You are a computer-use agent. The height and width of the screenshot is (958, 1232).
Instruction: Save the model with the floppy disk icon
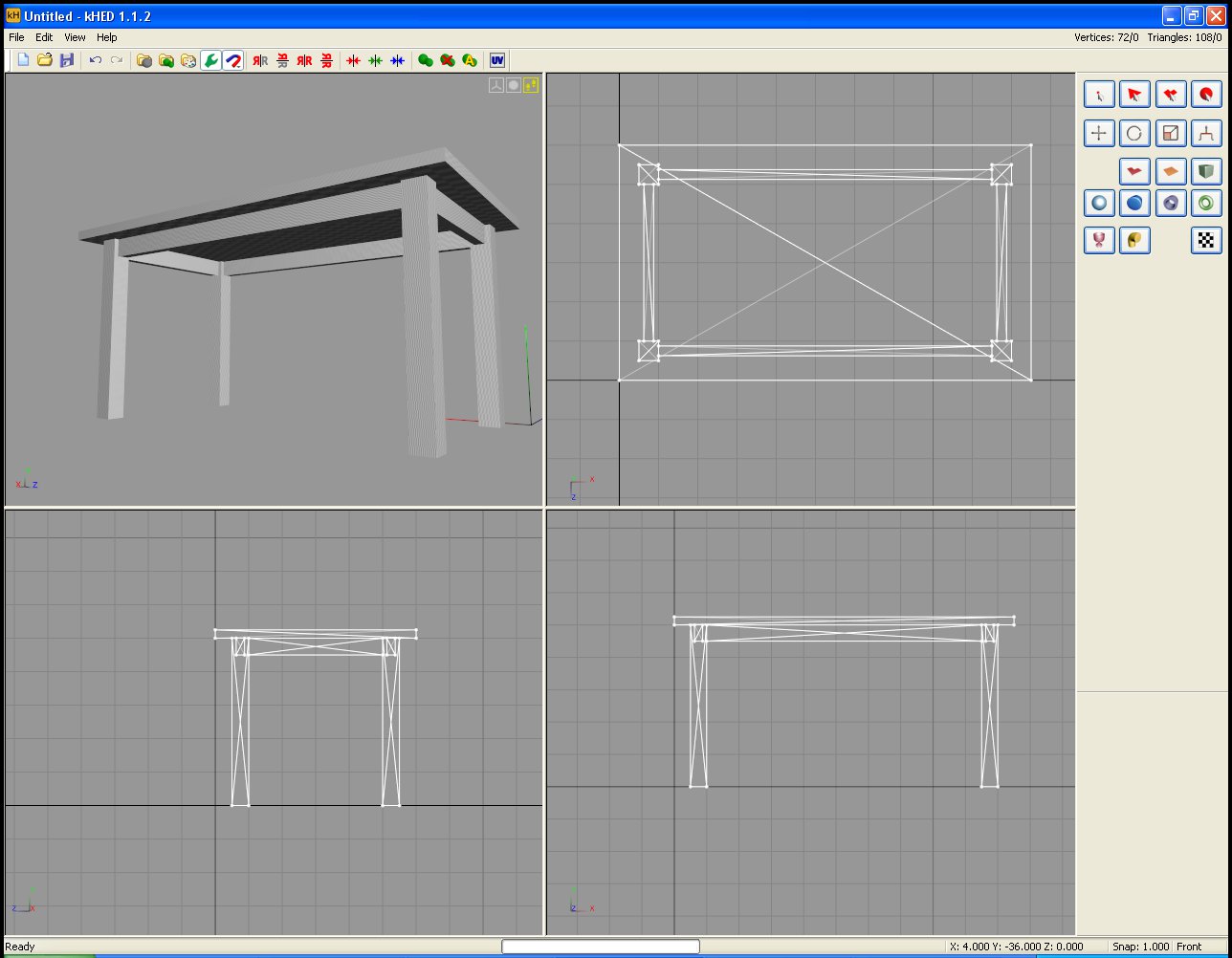pos(67,60)
